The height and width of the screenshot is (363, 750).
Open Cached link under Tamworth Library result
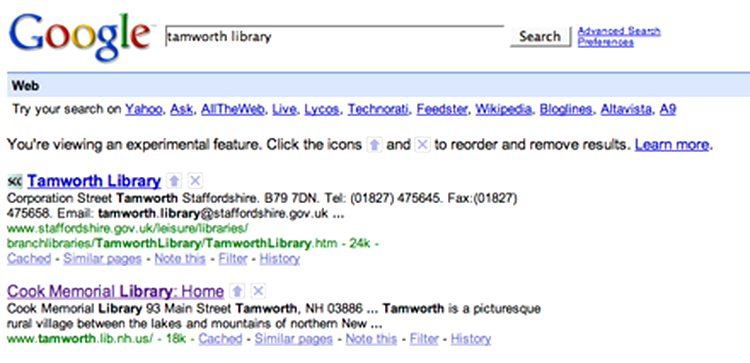click(x=29, y=259)
